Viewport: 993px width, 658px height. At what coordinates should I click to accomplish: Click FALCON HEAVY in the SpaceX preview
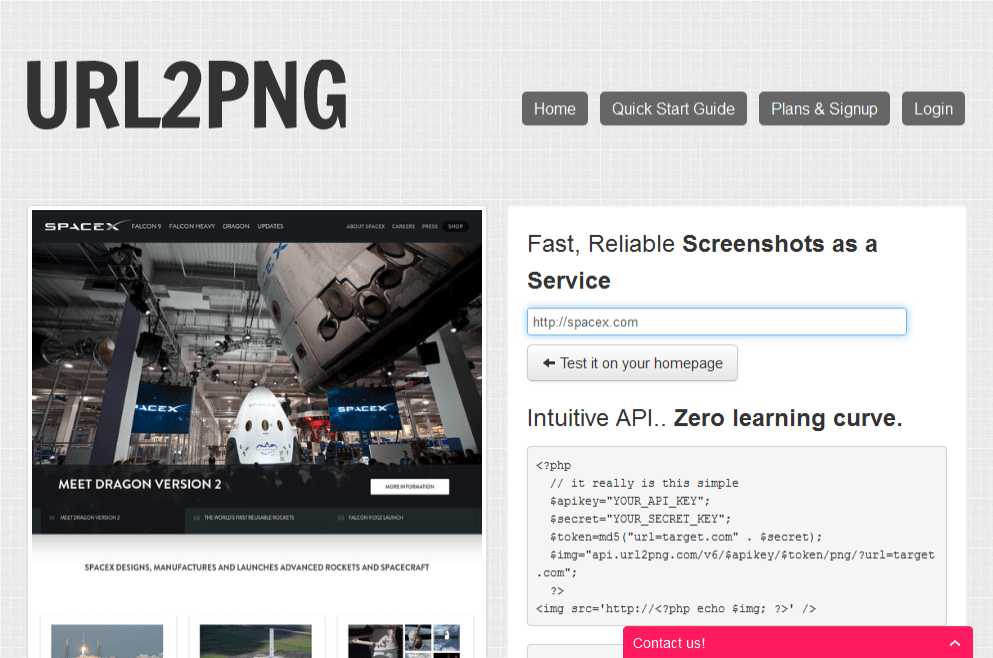tap(192, 226)
